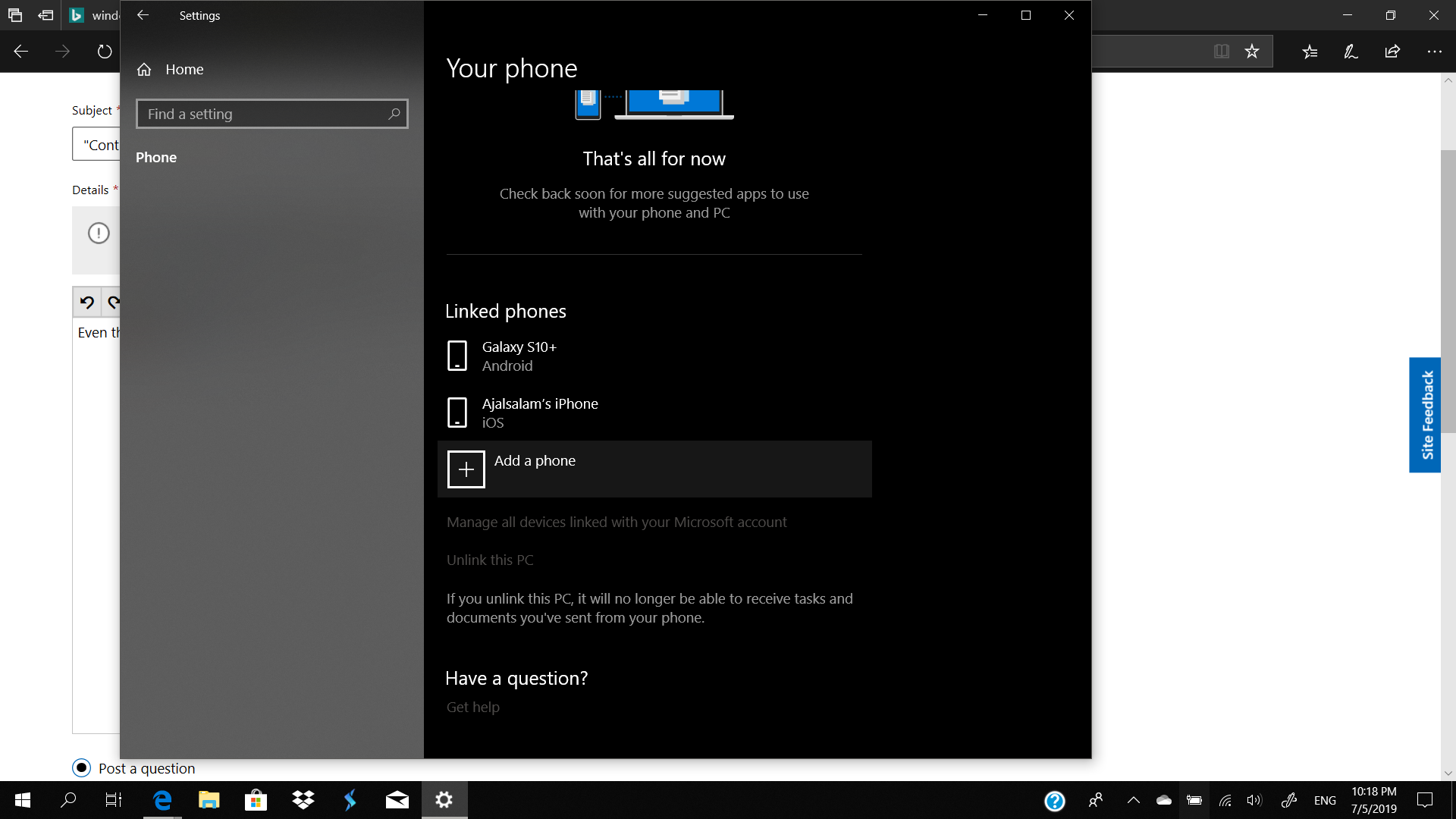
Task: Switch ENG input language
Action: [x=1325, y=801]
